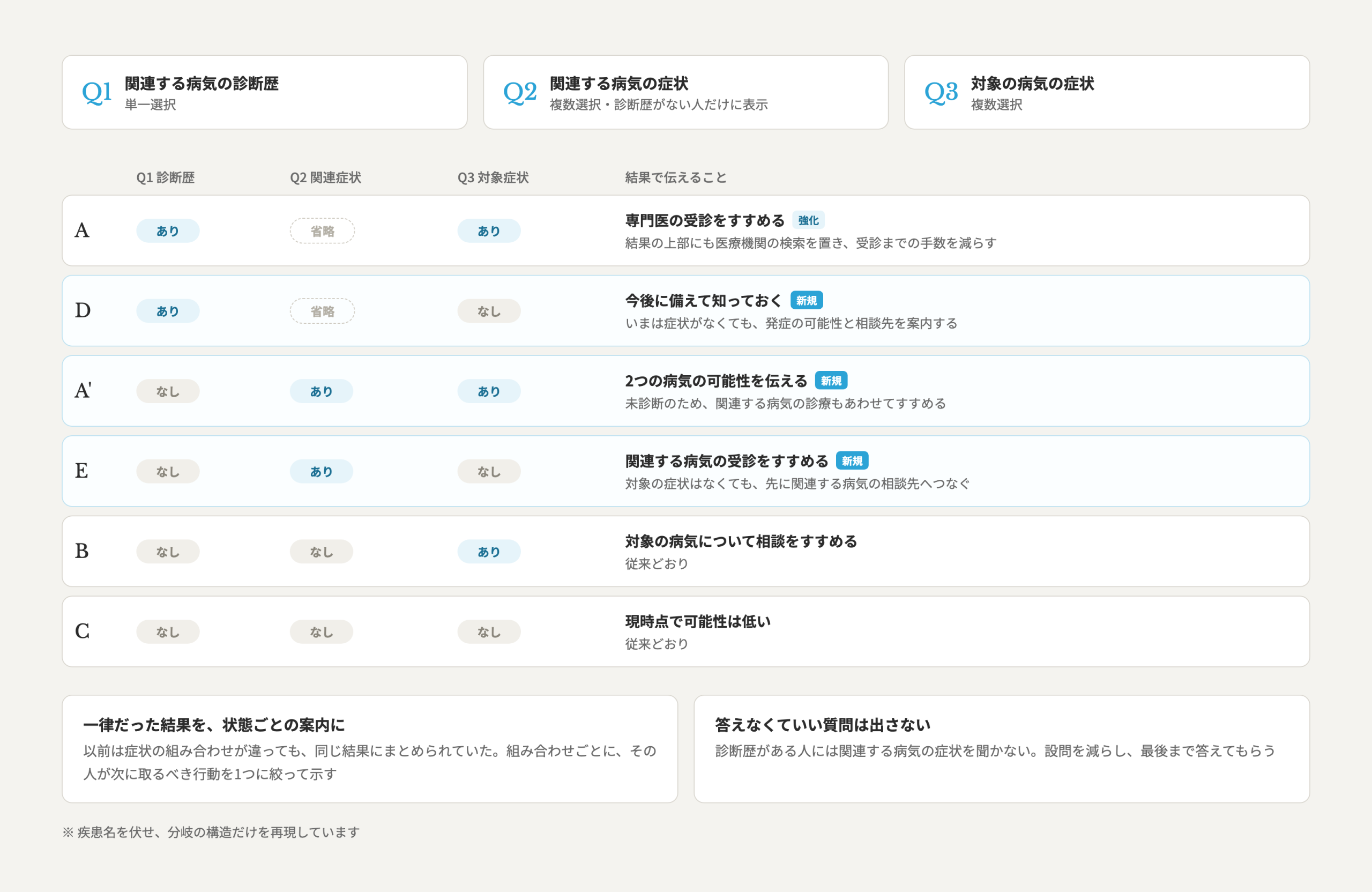Click the Q1 なし pill in row C
Image resolution: width=1372 pixels, height=892 pixels.
point(168,631)
